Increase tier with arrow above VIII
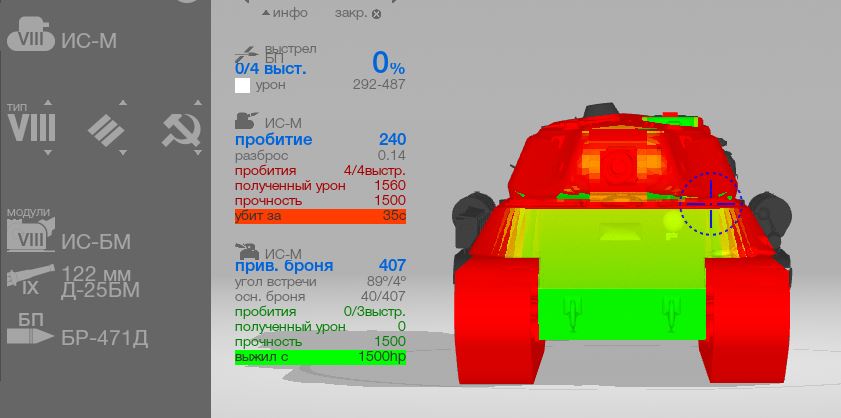Screen dimensions: 841x418 coord(48,102)
